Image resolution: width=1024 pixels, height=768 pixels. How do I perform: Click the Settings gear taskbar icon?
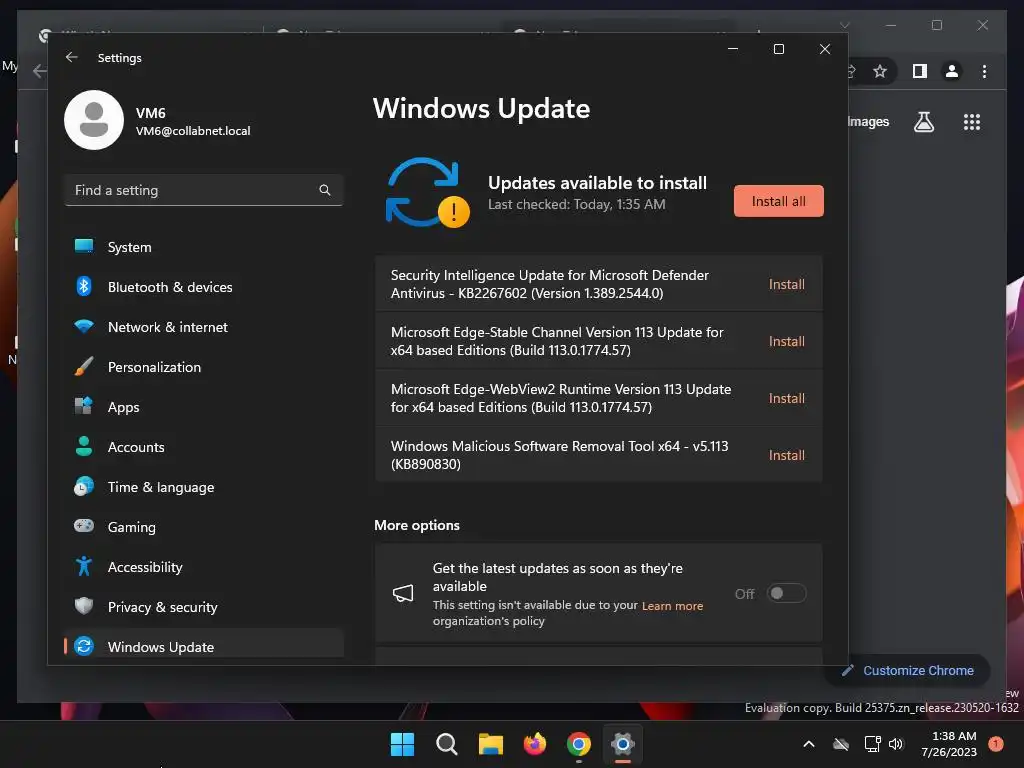pyautogui.click(x=623, y=744)
